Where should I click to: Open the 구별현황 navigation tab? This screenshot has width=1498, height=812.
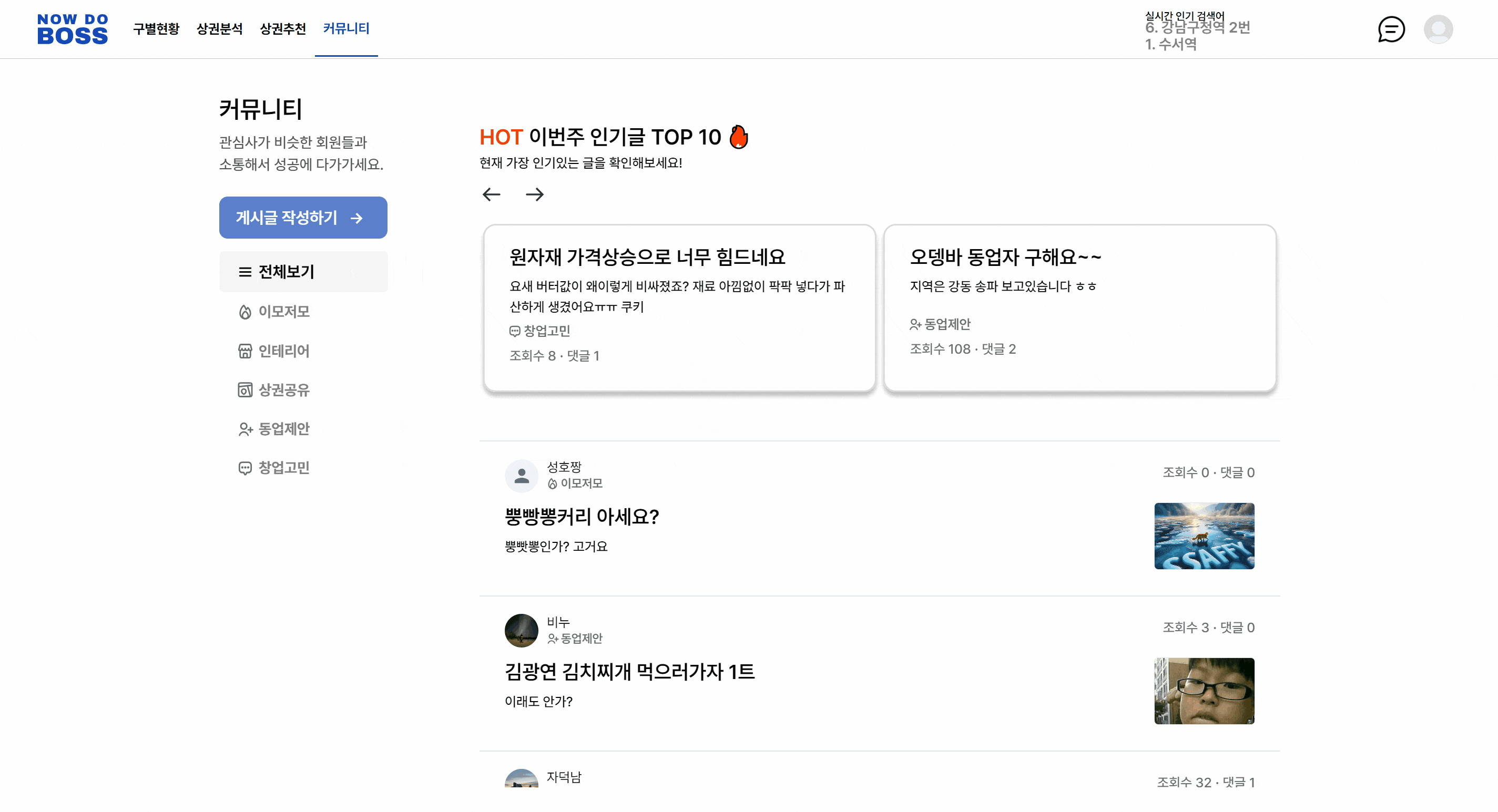point(156,28)
